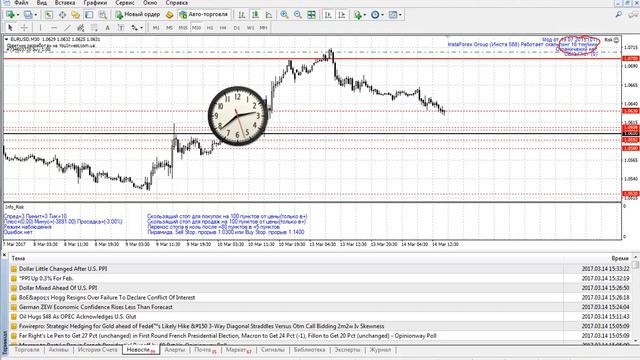The height and width of the screenshot is (360, 640).
Task: Toggle the Navigator panel icon
Action: [x=76, y=15]
